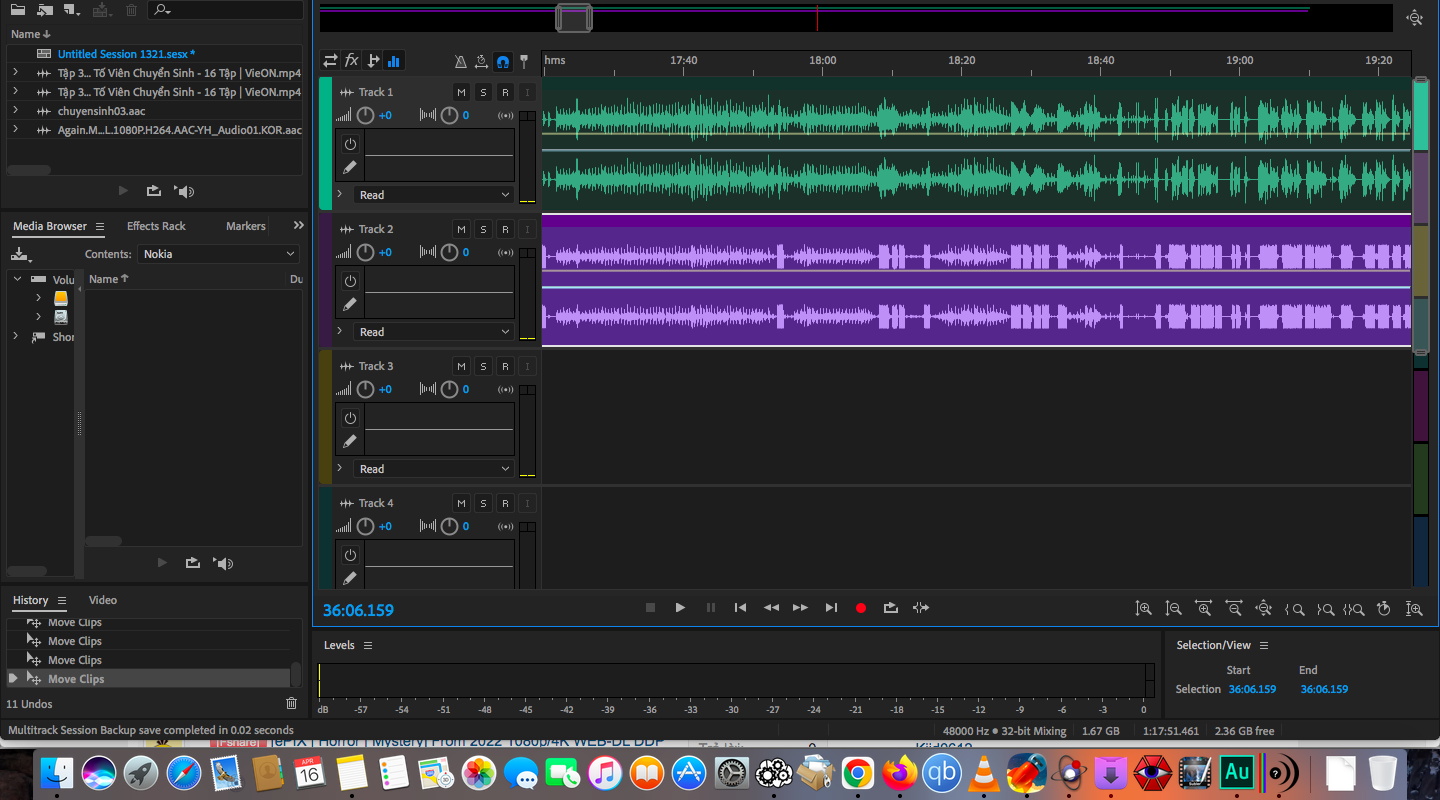This screenshot has width=1440, height=800.
Task: Expand chuyensinh03.aac file entry
Action: tap(15, 111)
